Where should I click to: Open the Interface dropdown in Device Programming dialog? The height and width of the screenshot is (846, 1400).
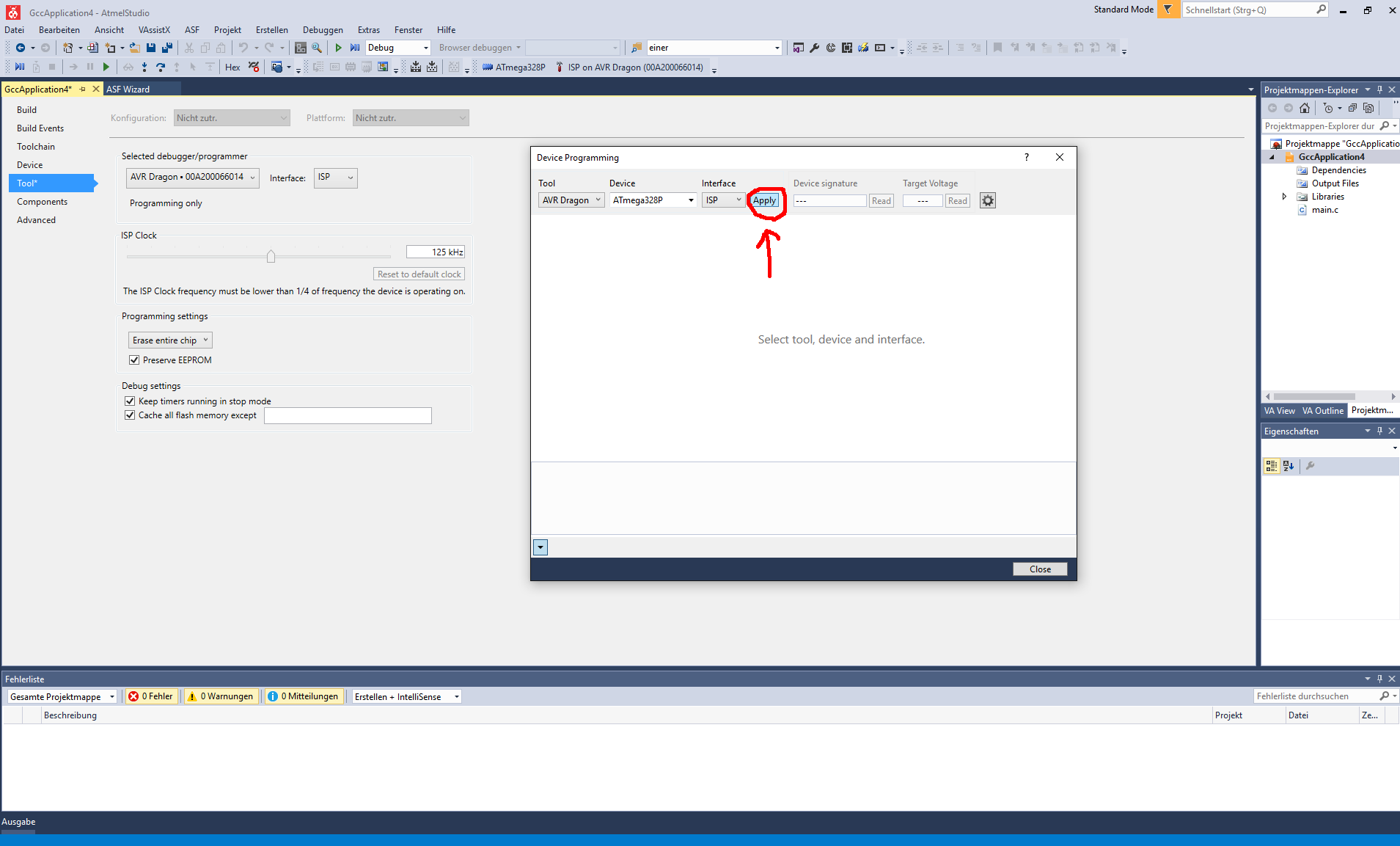(723, 200)
